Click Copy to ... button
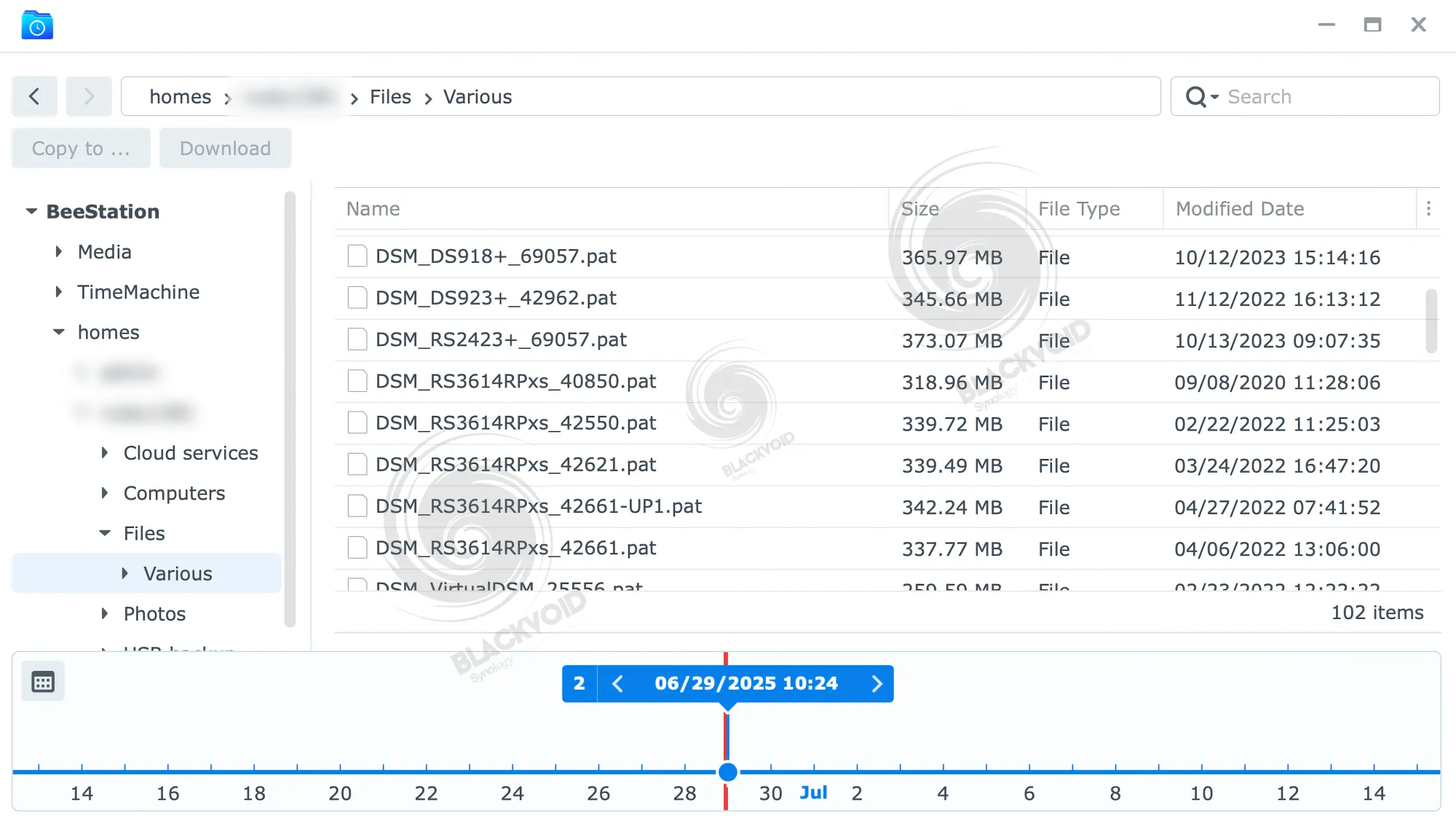 point(81,149)
